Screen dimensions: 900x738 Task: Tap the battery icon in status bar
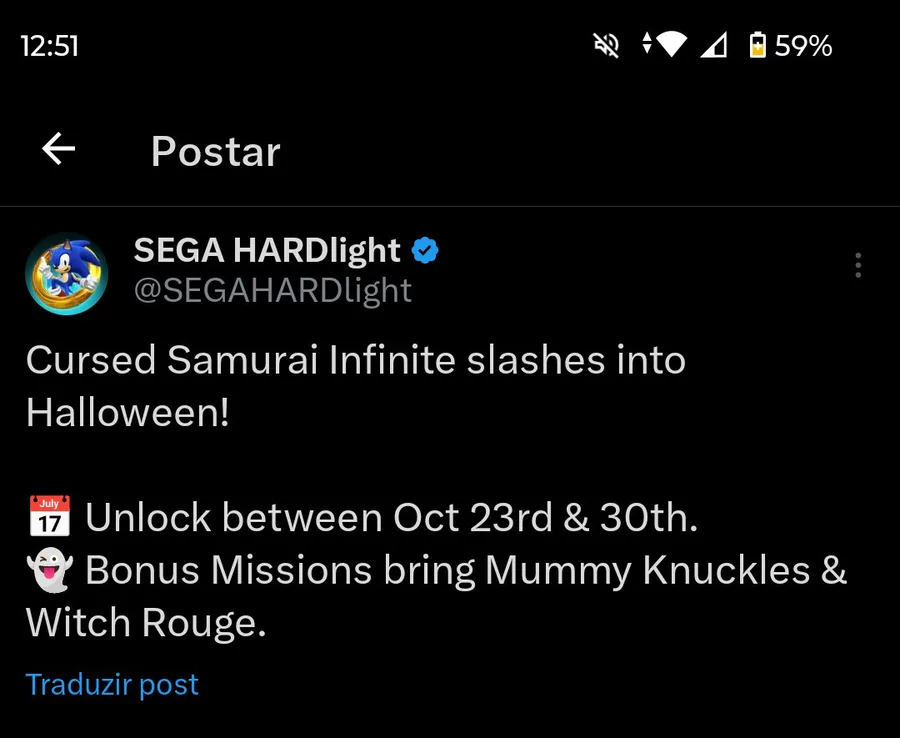(757, 46)
